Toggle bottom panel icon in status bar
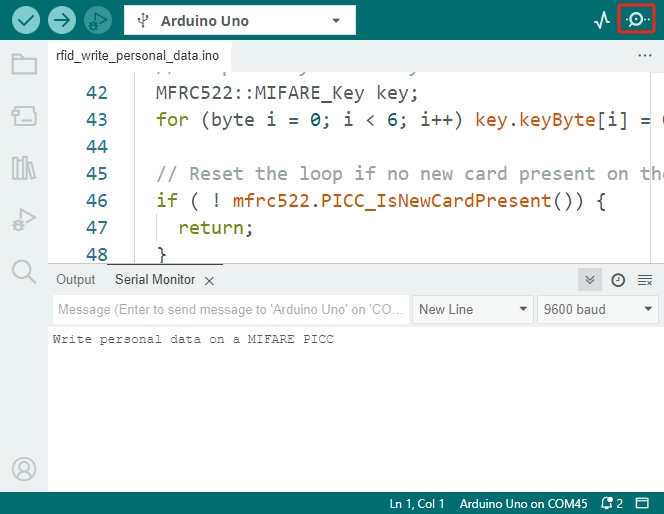This screenshot has height=514, width=664. pos(642,503)
